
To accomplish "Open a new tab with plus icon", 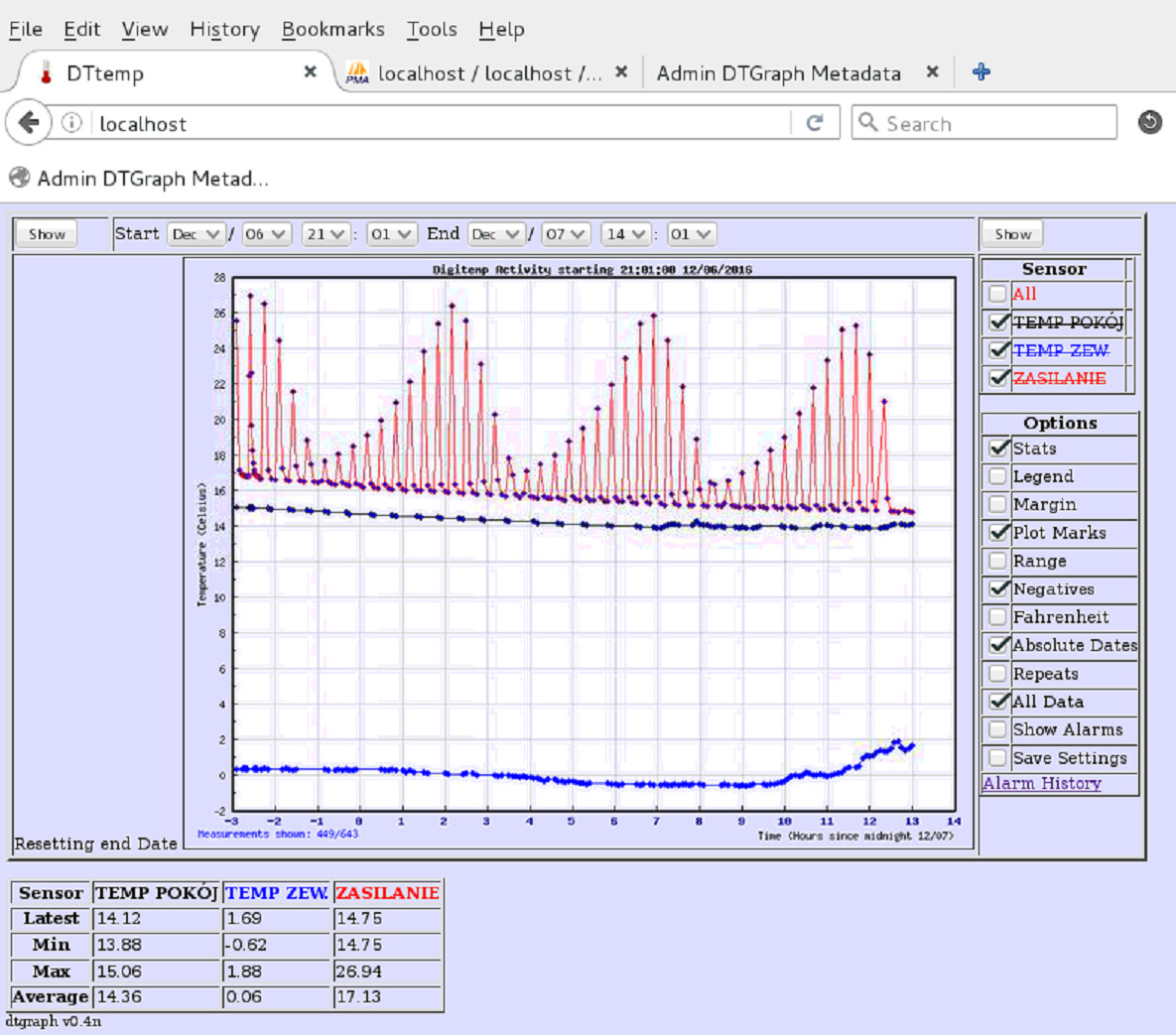I will coord(980,72).
